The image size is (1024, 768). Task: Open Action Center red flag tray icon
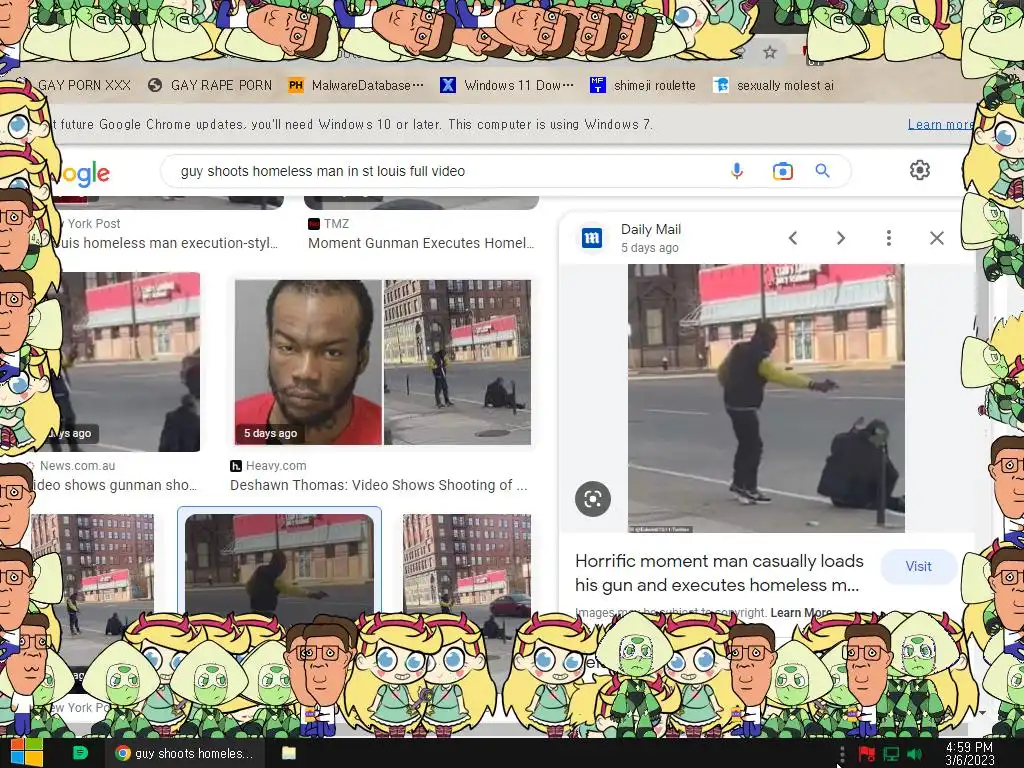[x=867, y=754]
